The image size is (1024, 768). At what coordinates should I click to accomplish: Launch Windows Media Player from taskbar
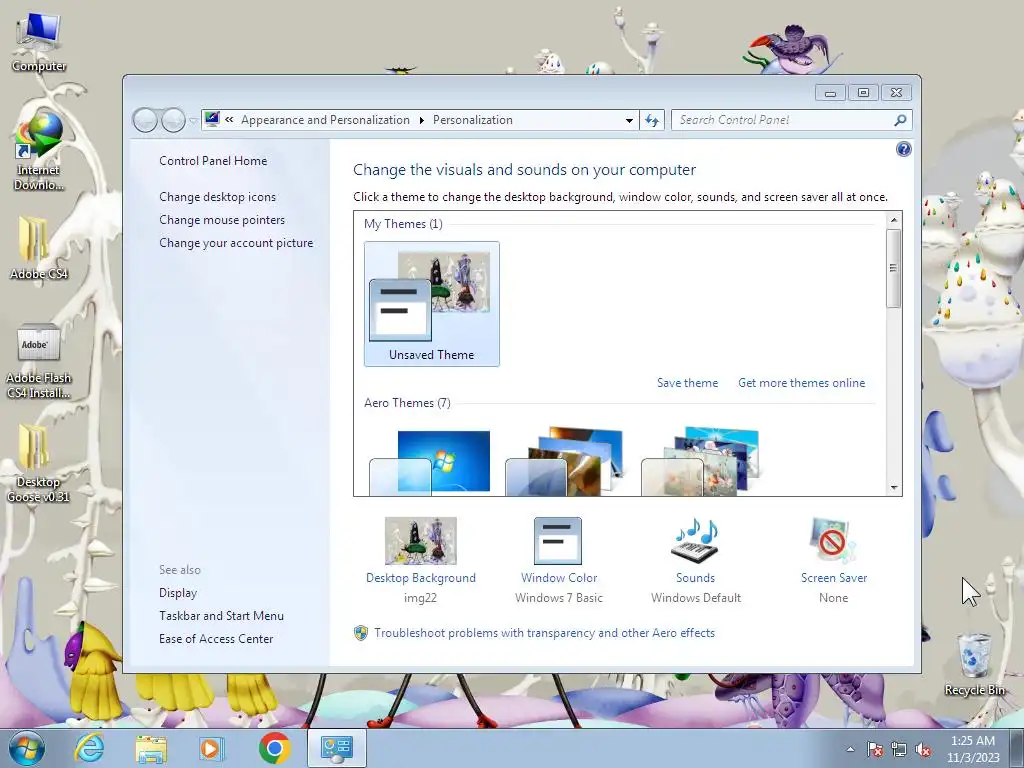pos(212,748)
